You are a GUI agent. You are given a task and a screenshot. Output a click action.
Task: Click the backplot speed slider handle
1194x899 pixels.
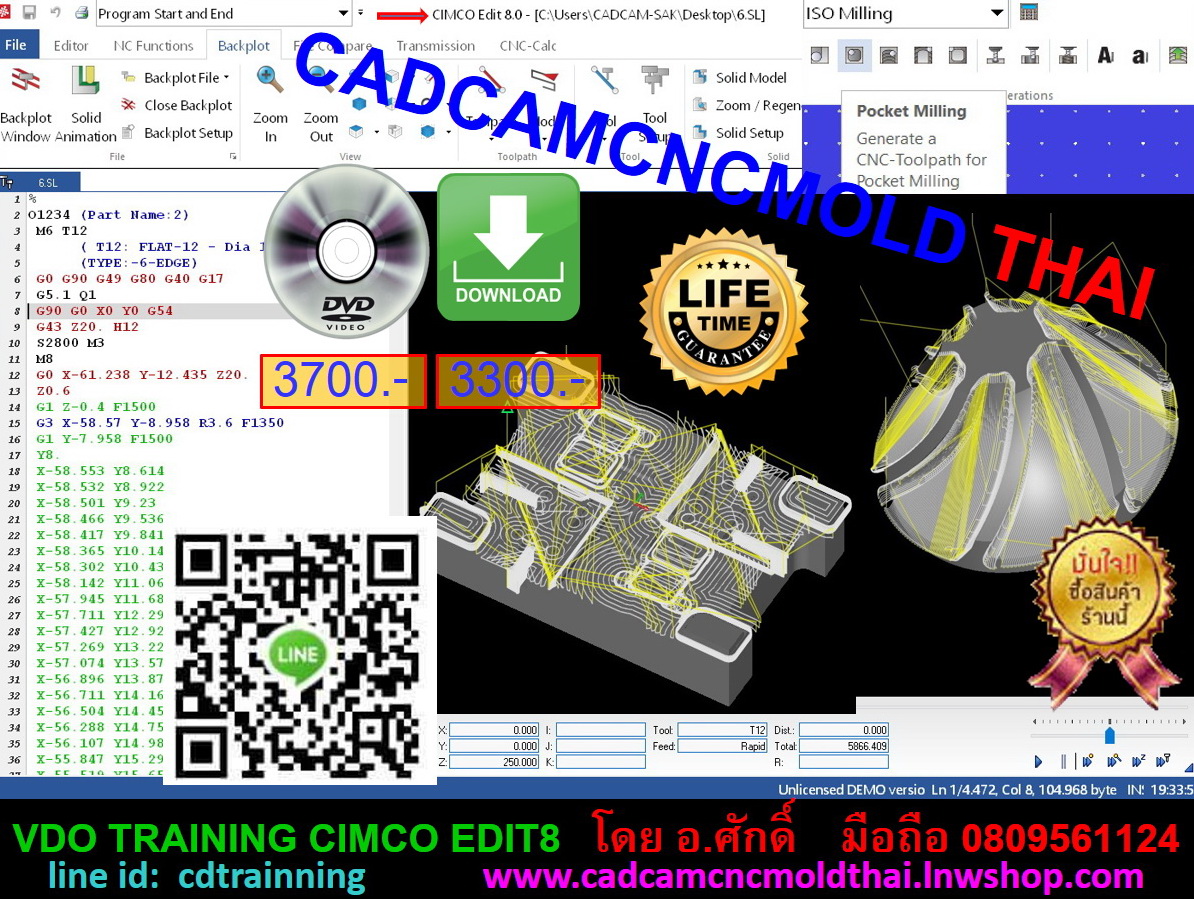[x=1109, y=735]
